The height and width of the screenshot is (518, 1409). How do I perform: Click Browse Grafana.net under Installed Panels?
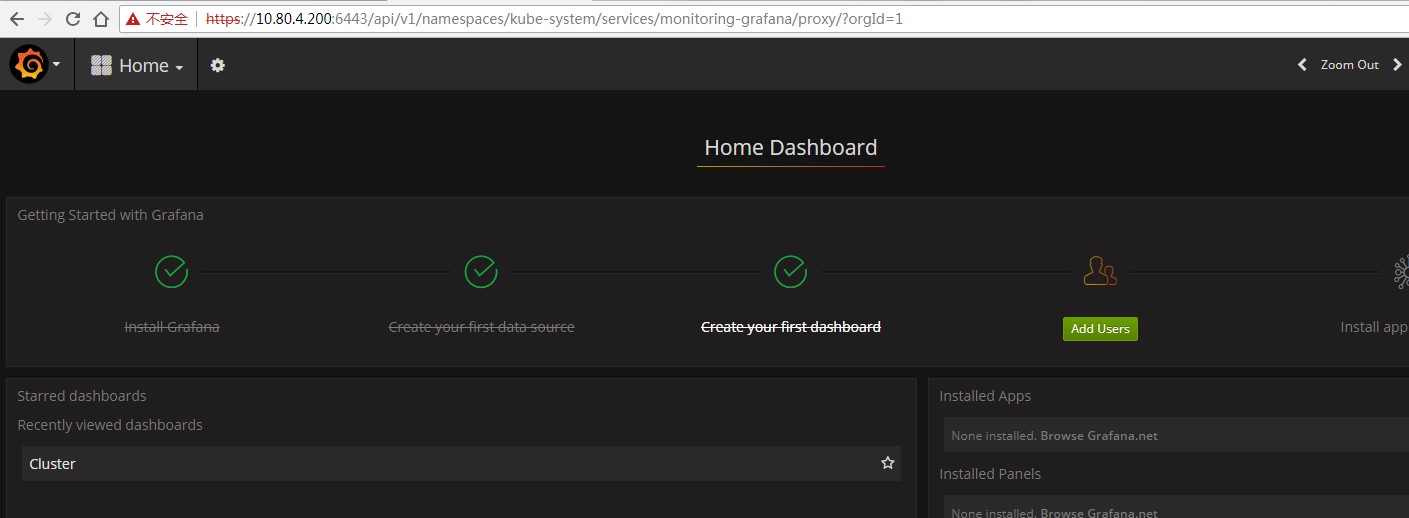[x=1099, y=513]
